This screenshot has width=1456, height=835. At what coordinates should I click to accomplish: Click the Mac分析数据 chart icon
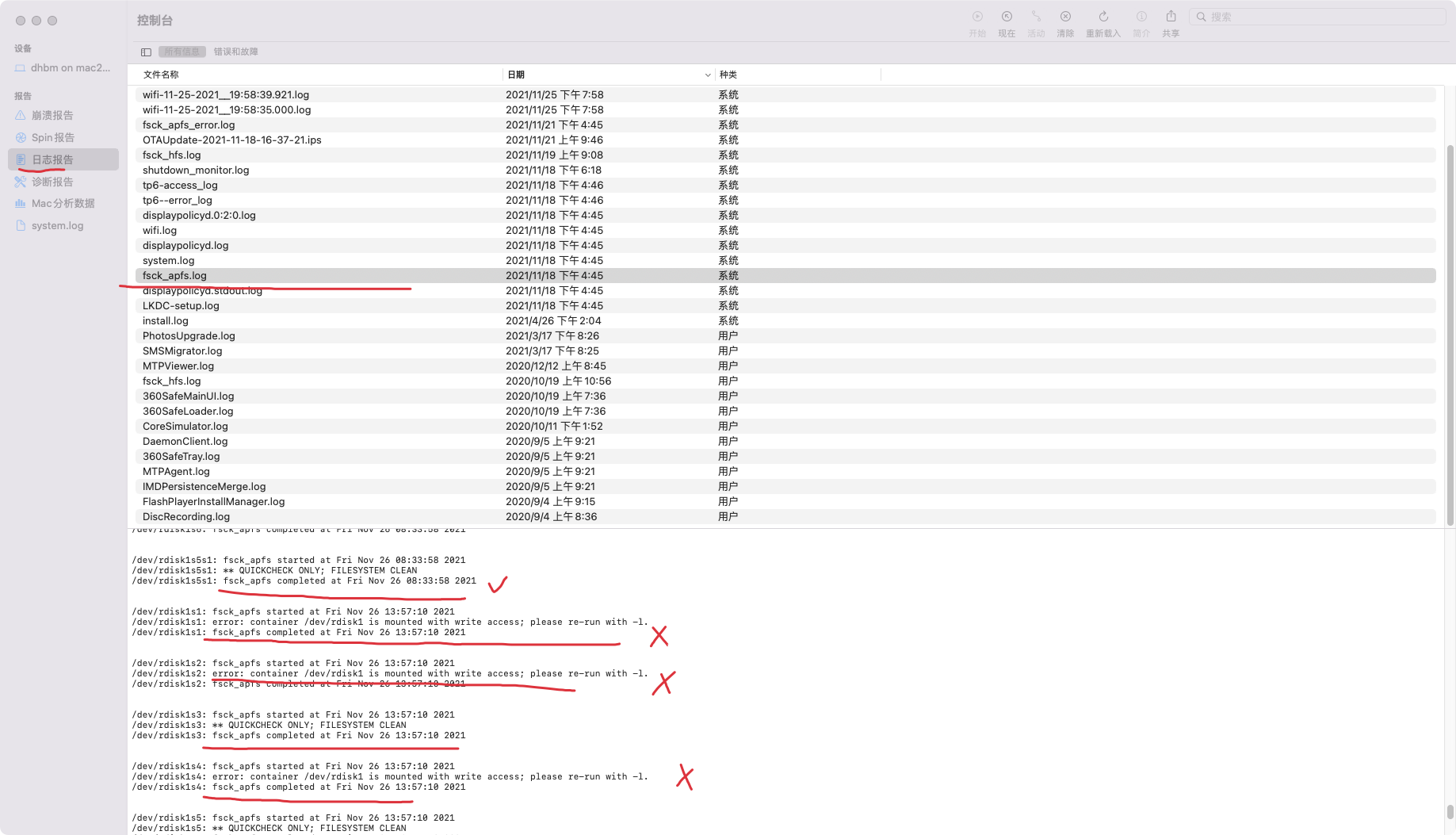(x=21, y=204)
